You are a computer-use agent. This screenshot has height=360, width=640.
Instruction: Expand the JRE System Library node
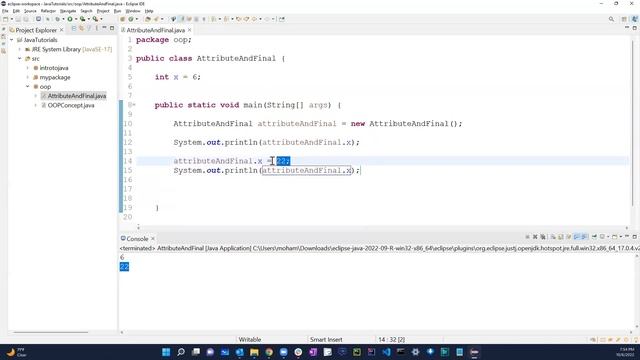[20, 49]
